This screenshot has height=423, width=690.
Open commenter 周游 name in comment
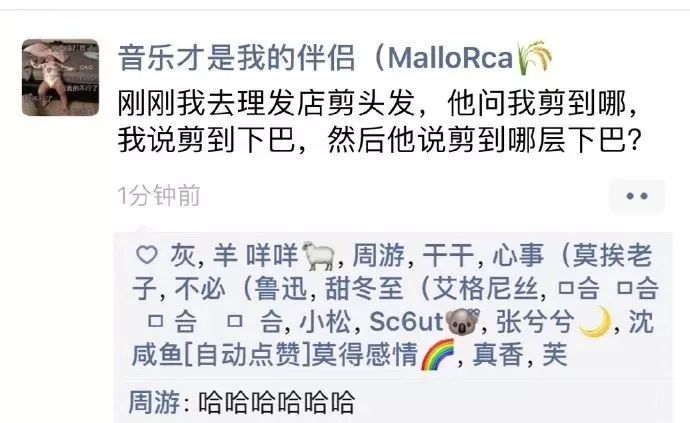pos(154,402)
